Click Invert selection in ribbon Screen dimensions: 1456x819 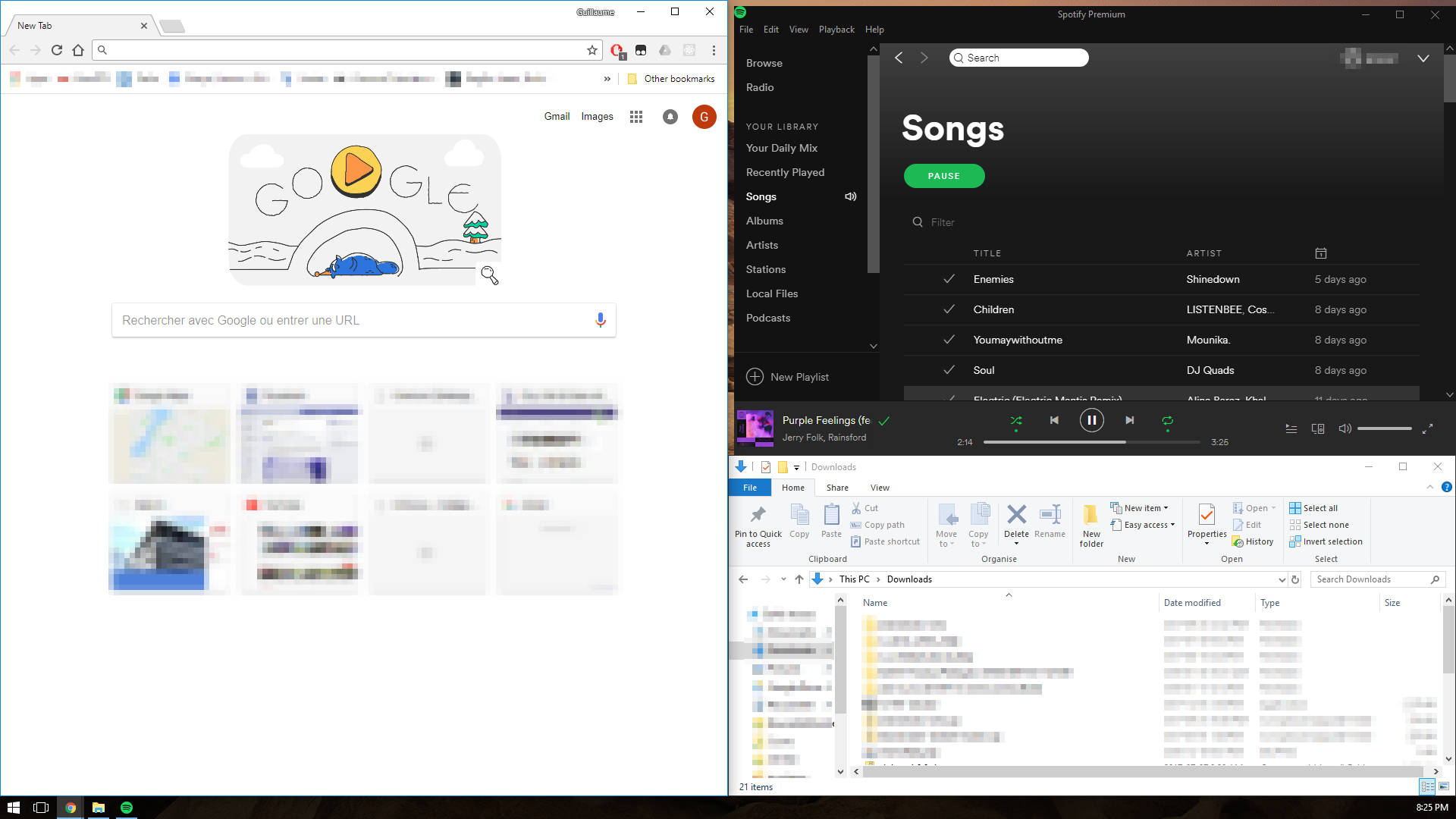tap(1326, 541)
